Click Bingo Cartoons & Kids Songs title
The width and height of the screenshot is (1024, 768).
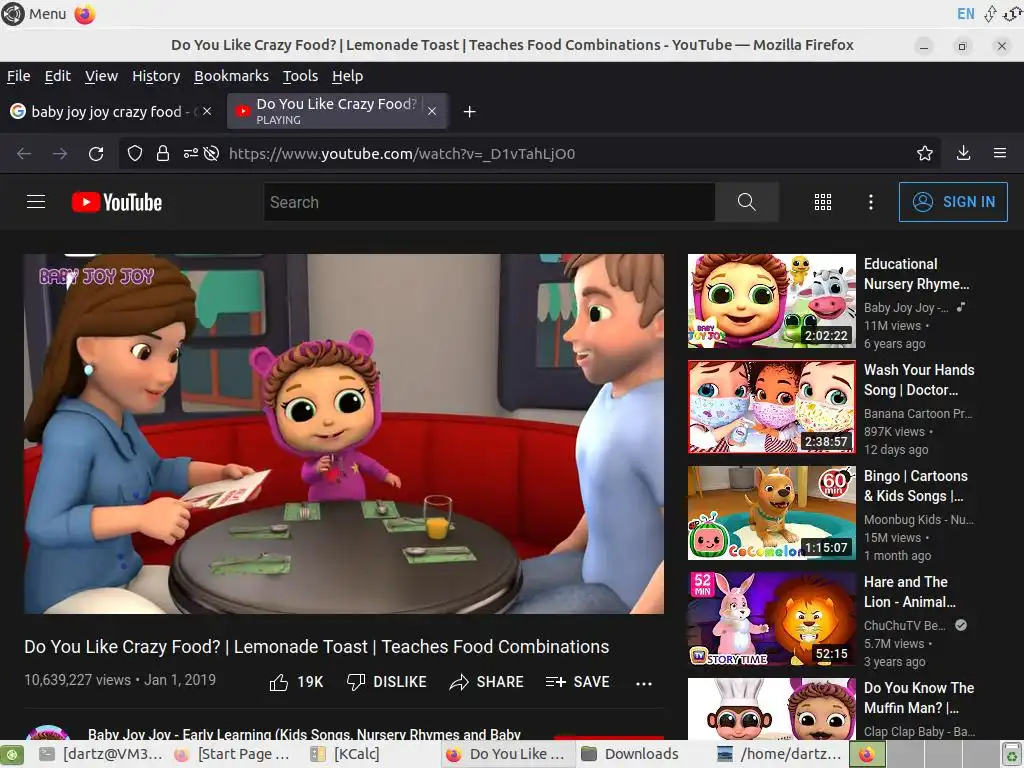[916, 486]
